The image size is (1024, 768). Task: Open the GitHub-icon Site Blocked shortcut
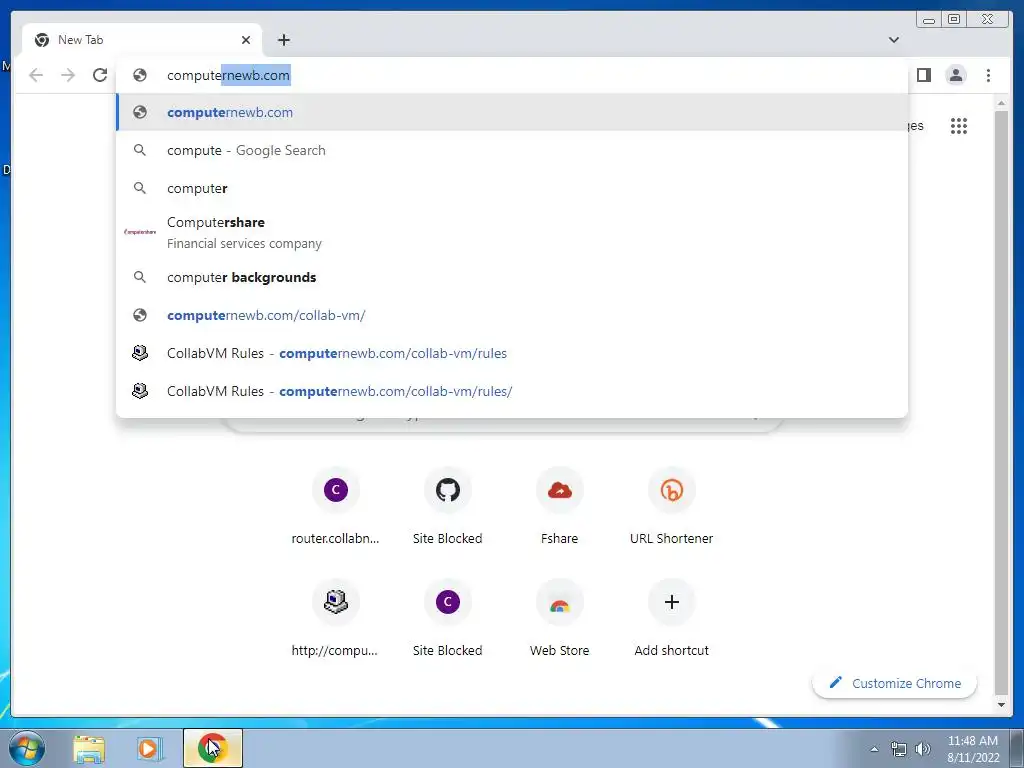(447, 505)
